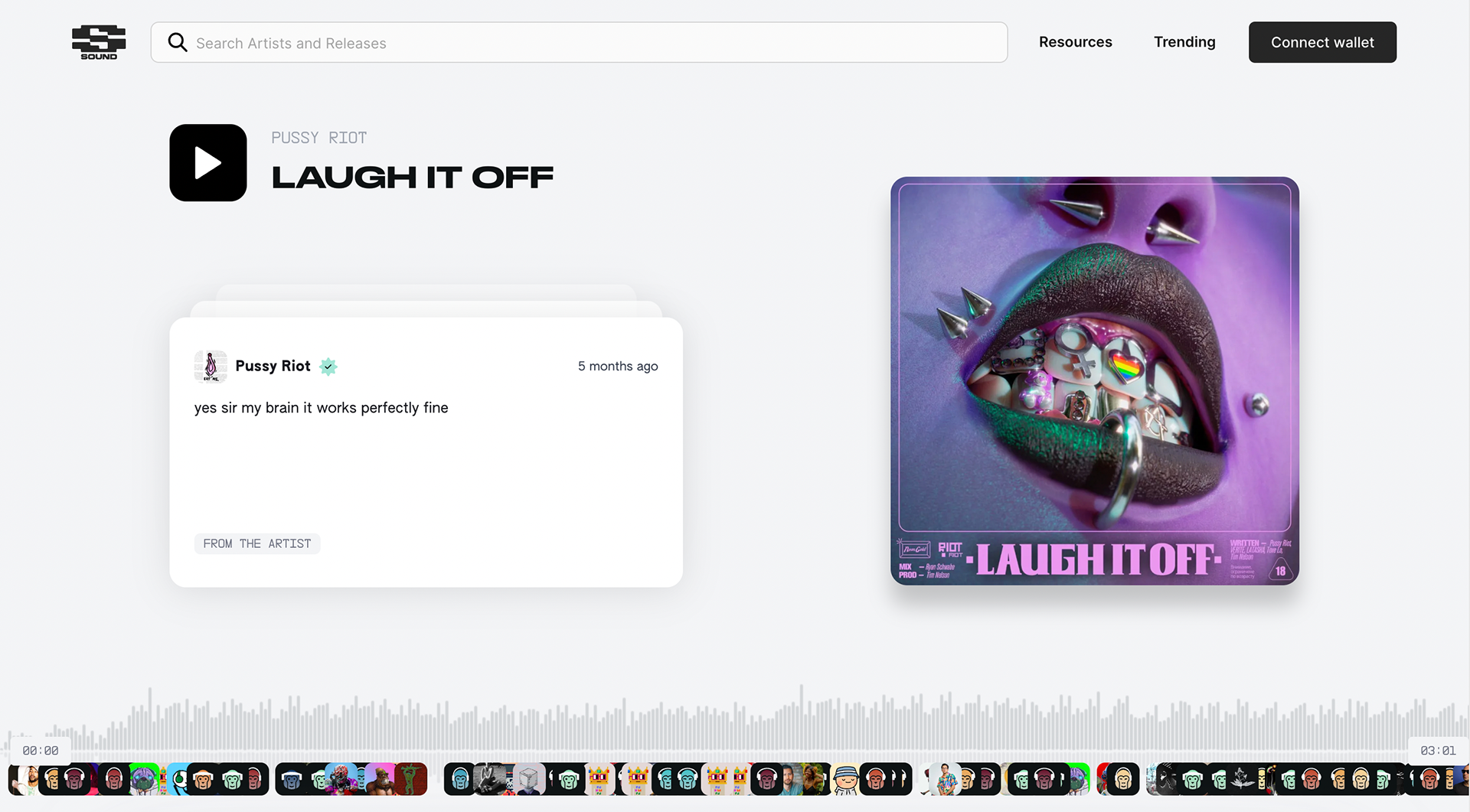Viewport: 1470px width, 812px height.
Task: Click the magnifying glass search icon
Action: (x=178, y=42)
